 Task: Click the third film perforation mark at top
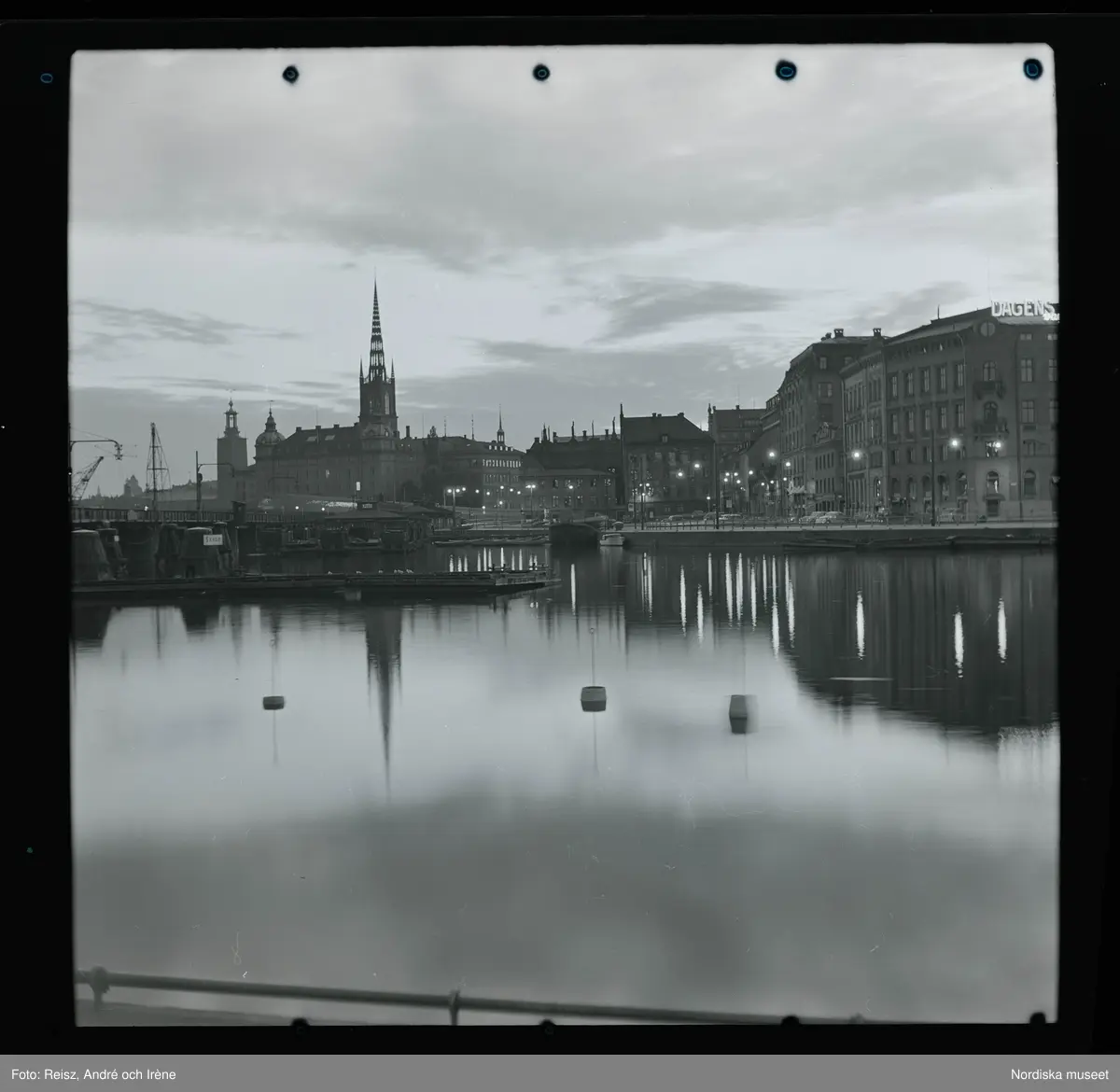(786, 70)
